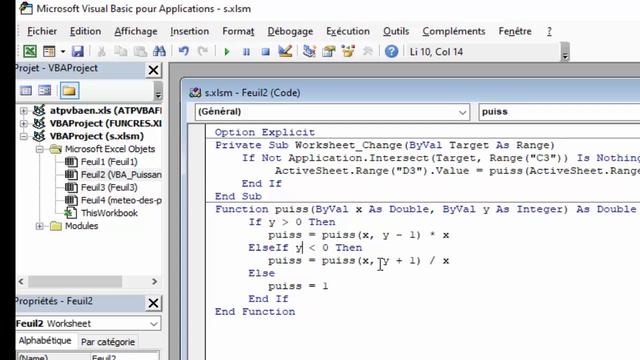Expand the atpvbaen.xls project node

coord(24,111)
